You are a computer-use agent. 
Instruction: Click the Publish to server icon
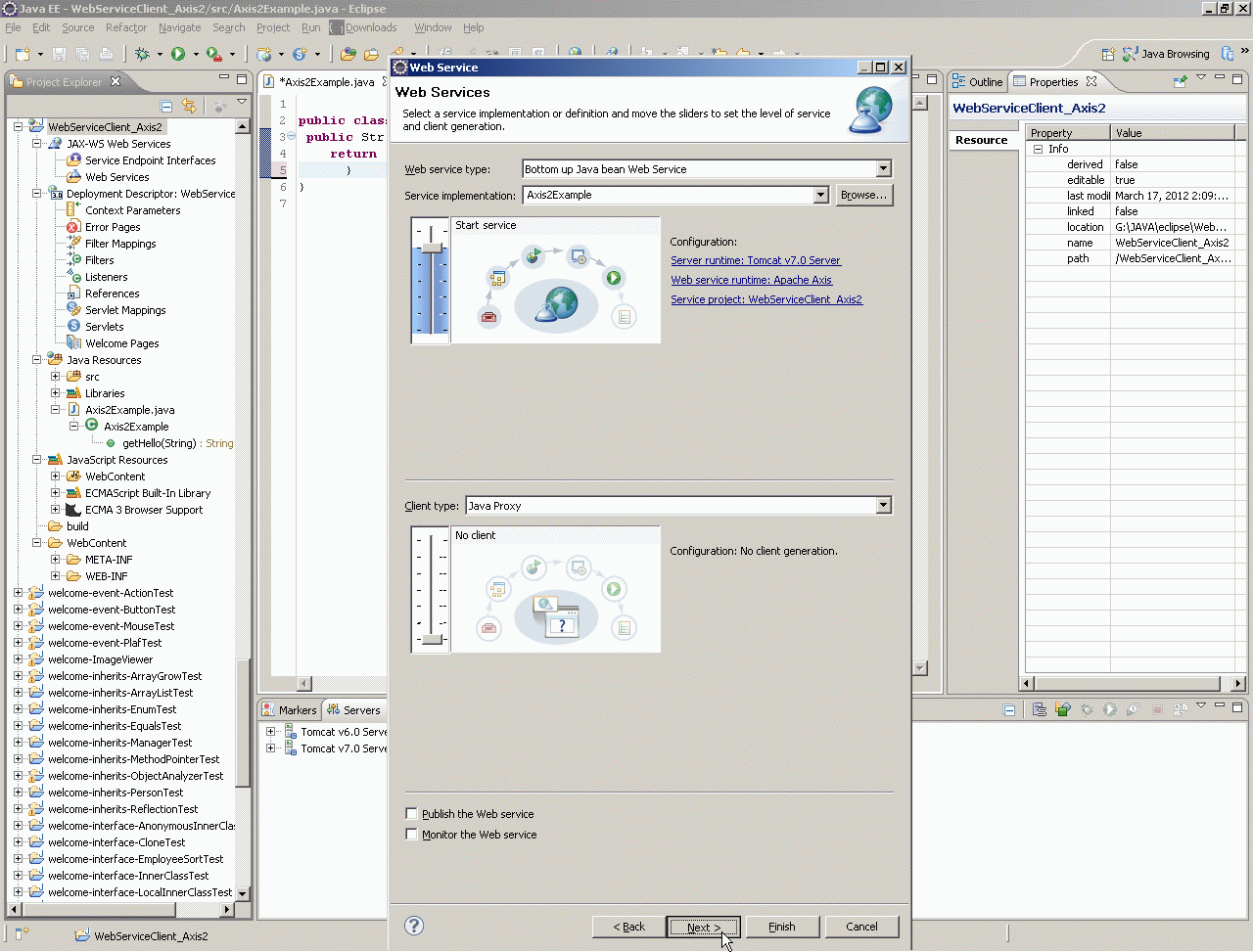pos(1181,709)
